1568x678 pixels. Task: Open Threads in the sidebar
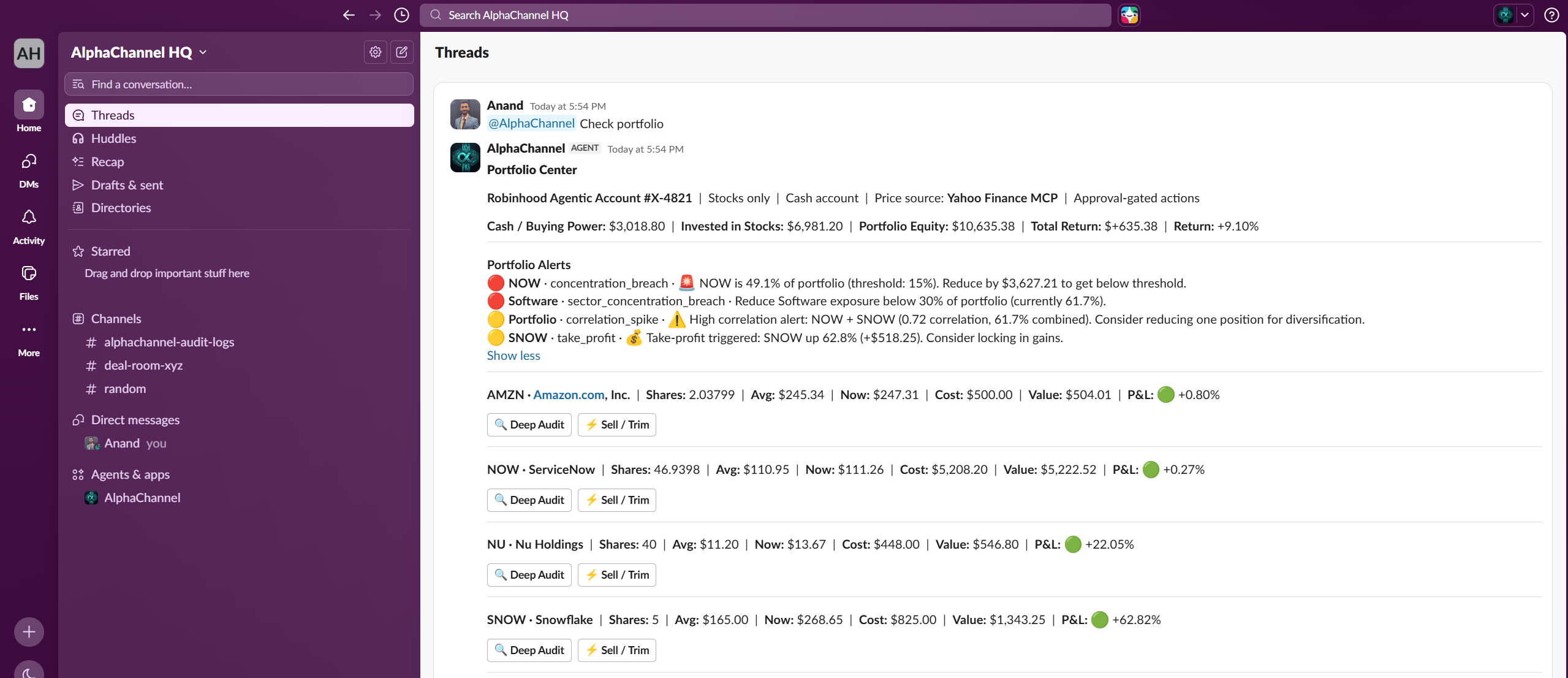(x=239, y=115)
